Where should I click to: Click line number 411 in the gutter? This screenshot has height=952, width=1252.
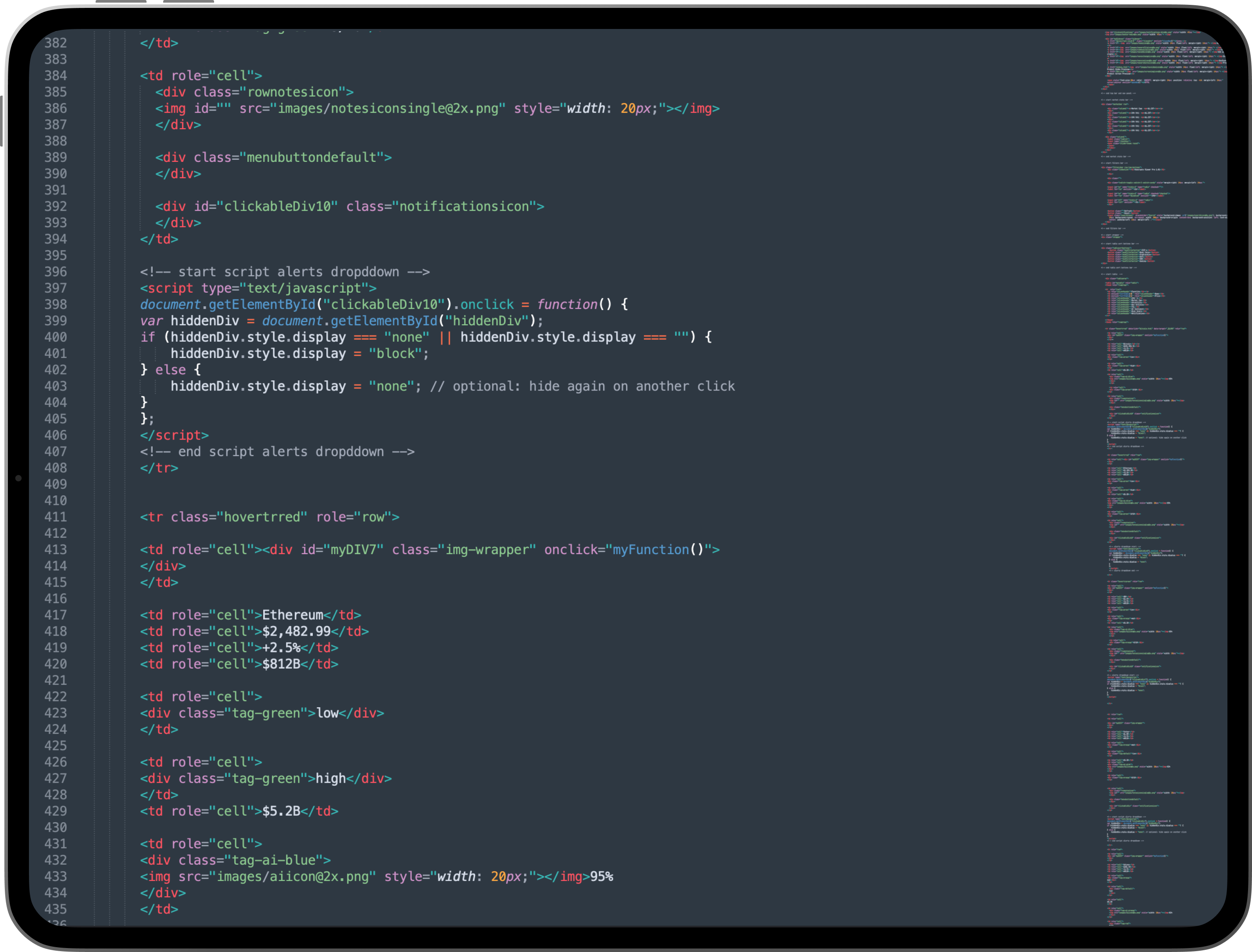click(56, 517)
